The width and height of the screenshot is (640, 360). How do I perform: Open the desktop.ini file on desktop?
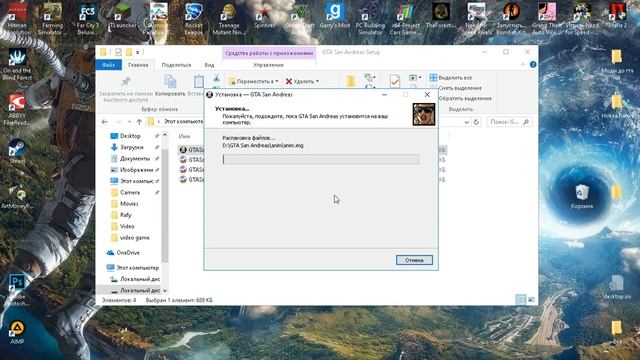coord(617,287)
